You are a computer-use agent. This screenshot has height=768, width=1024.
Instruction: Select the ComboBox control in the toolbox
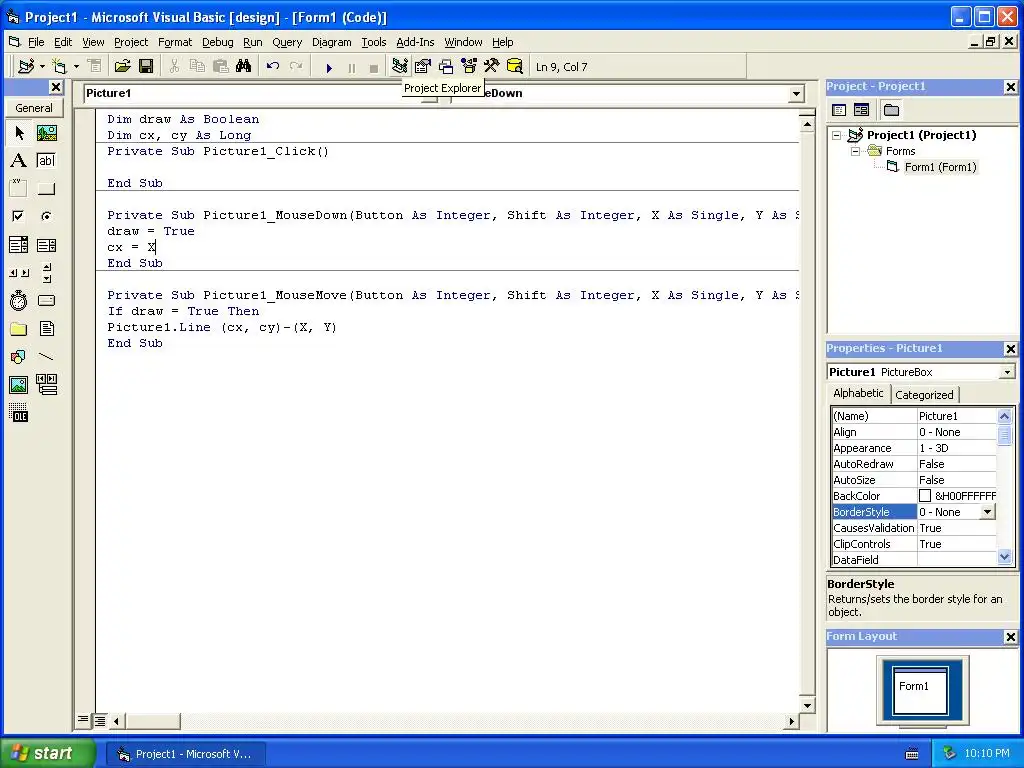click(19, 245)
